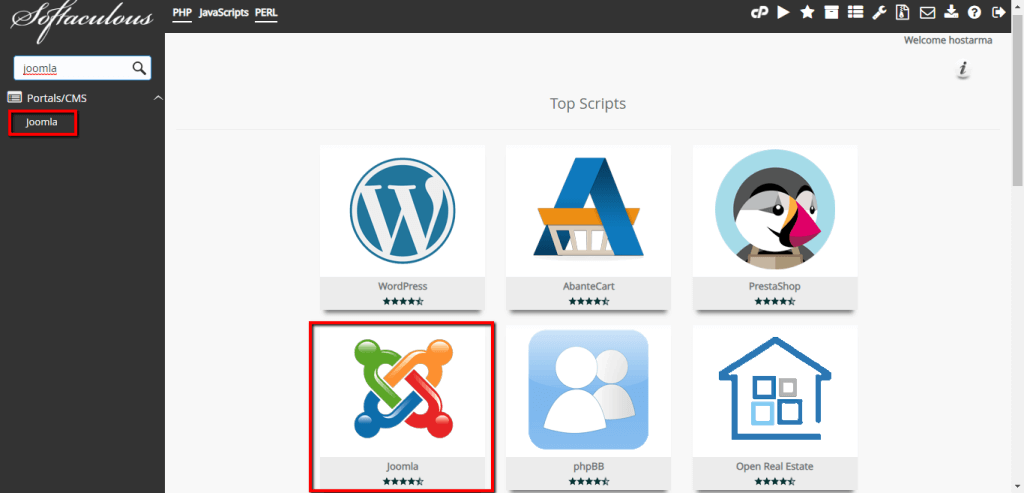Open the Joomla script logo

click(x=402, y=391)
